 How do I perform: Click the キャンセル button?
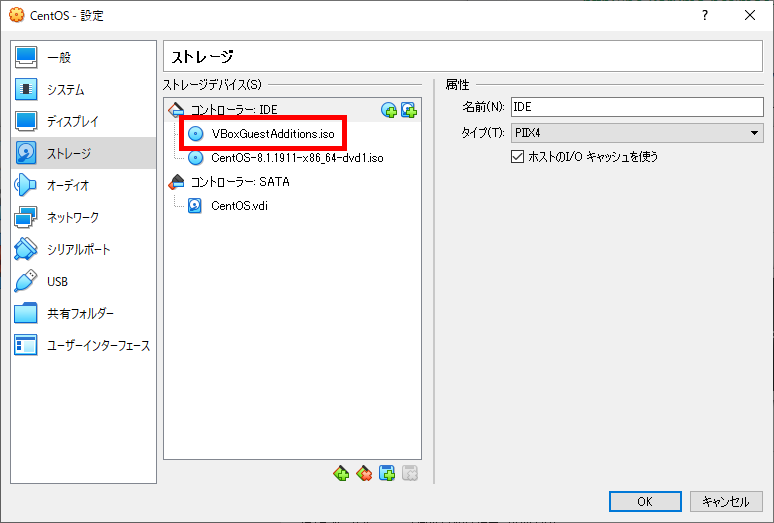pos(726,502)
